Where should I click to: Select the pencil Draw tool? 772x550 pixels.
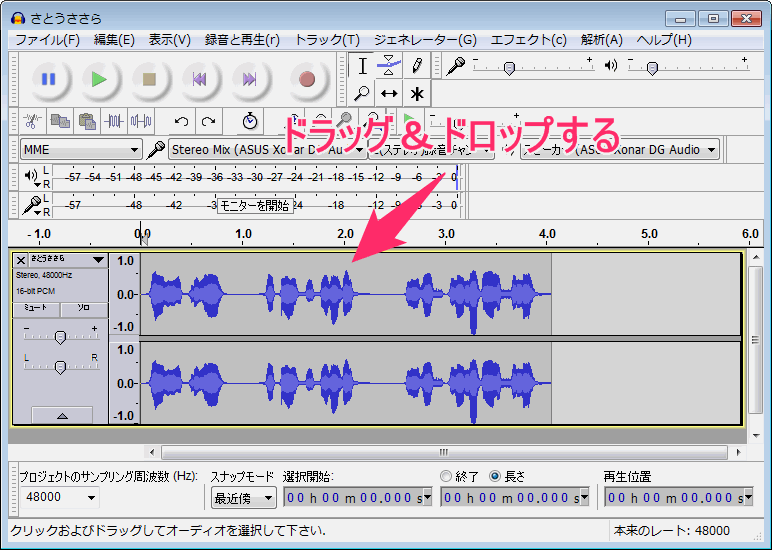click(417, 65)
